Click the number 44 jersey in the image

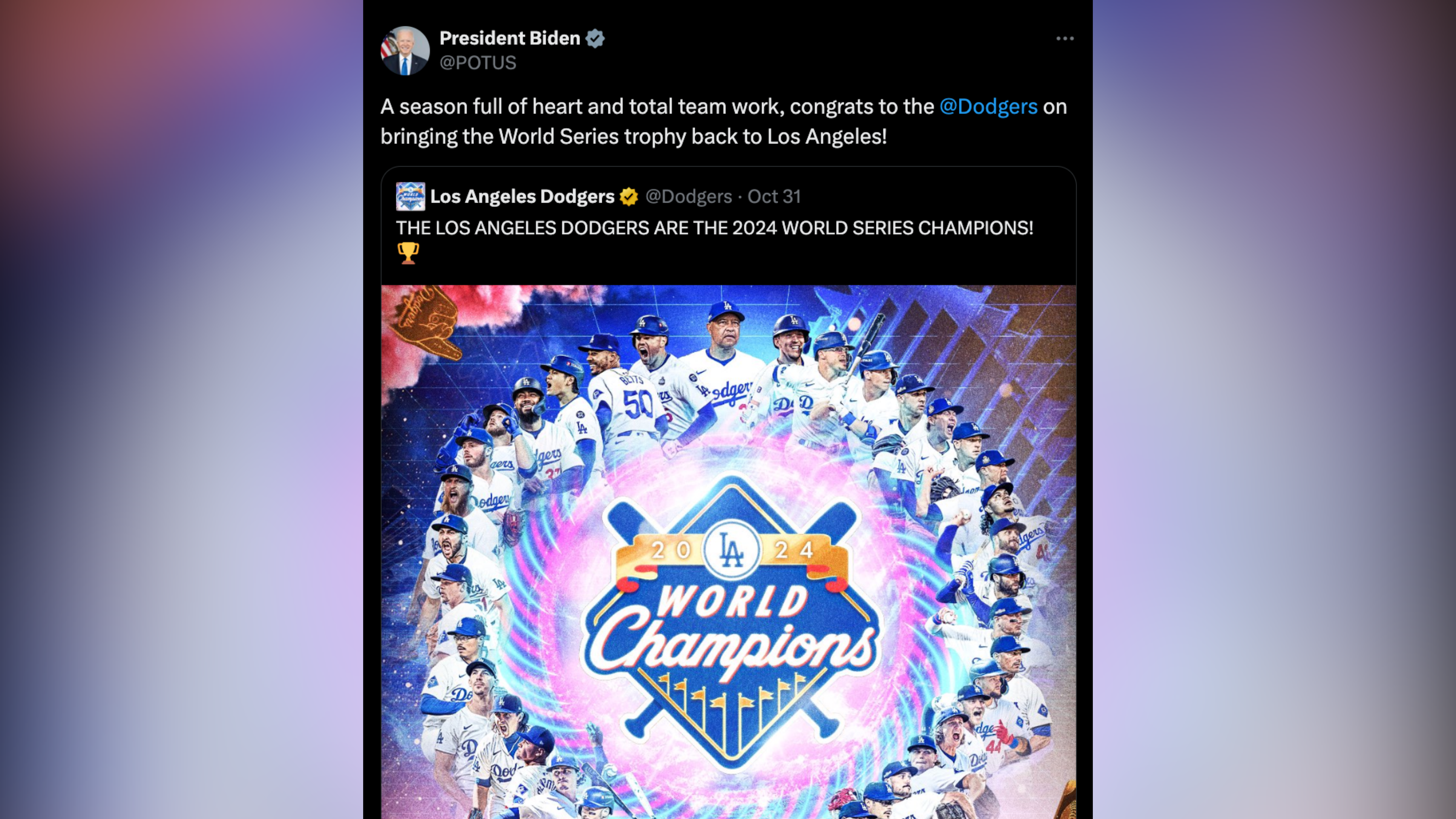click(994, 747)
